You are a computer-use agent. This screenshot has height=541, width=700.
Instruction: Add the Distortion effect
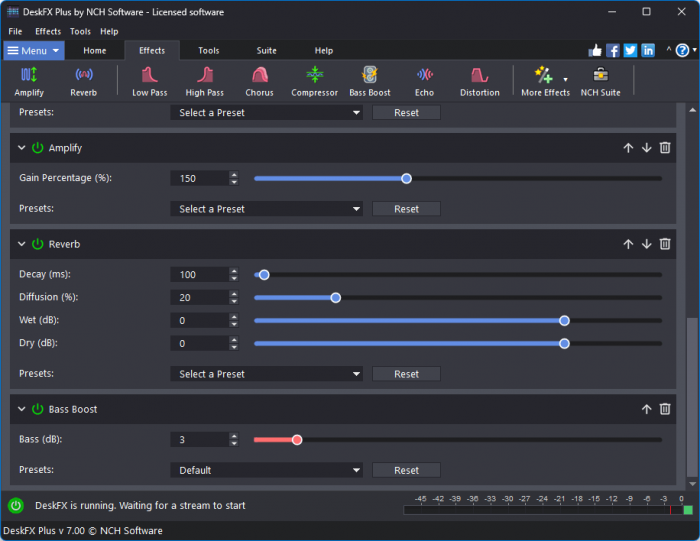(479, 80)
